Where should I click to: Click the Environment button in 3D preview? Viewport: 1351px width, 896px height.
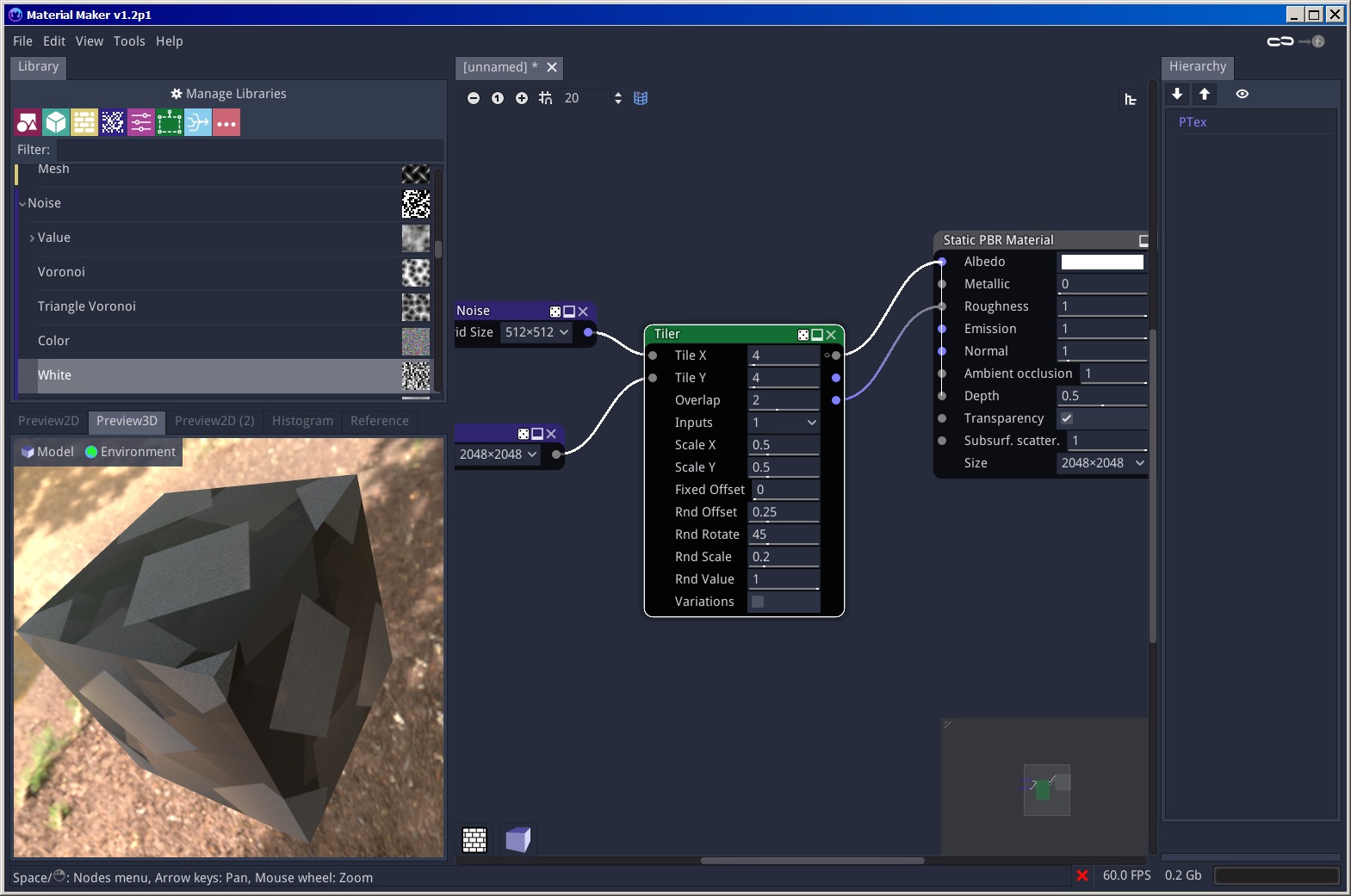130,452
